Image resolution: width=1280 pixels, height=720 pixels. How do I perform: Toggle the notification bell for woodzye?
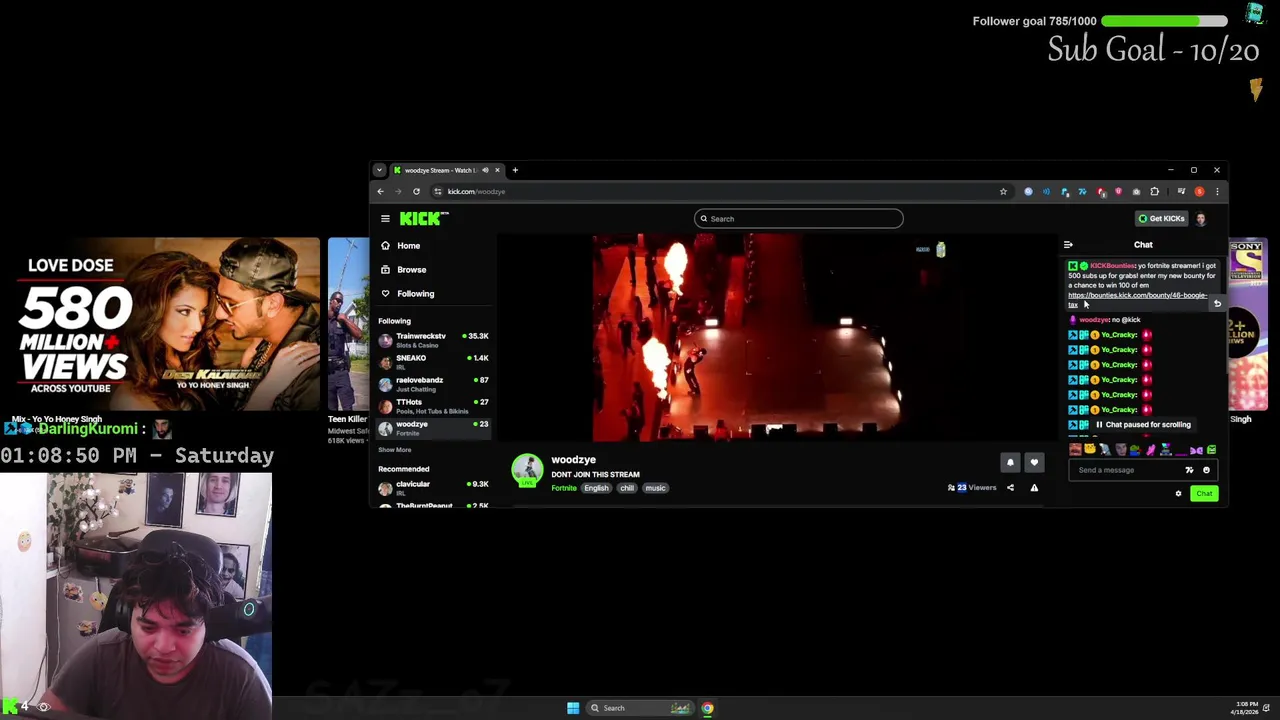pyautogui.click(x=1010, y=463)
